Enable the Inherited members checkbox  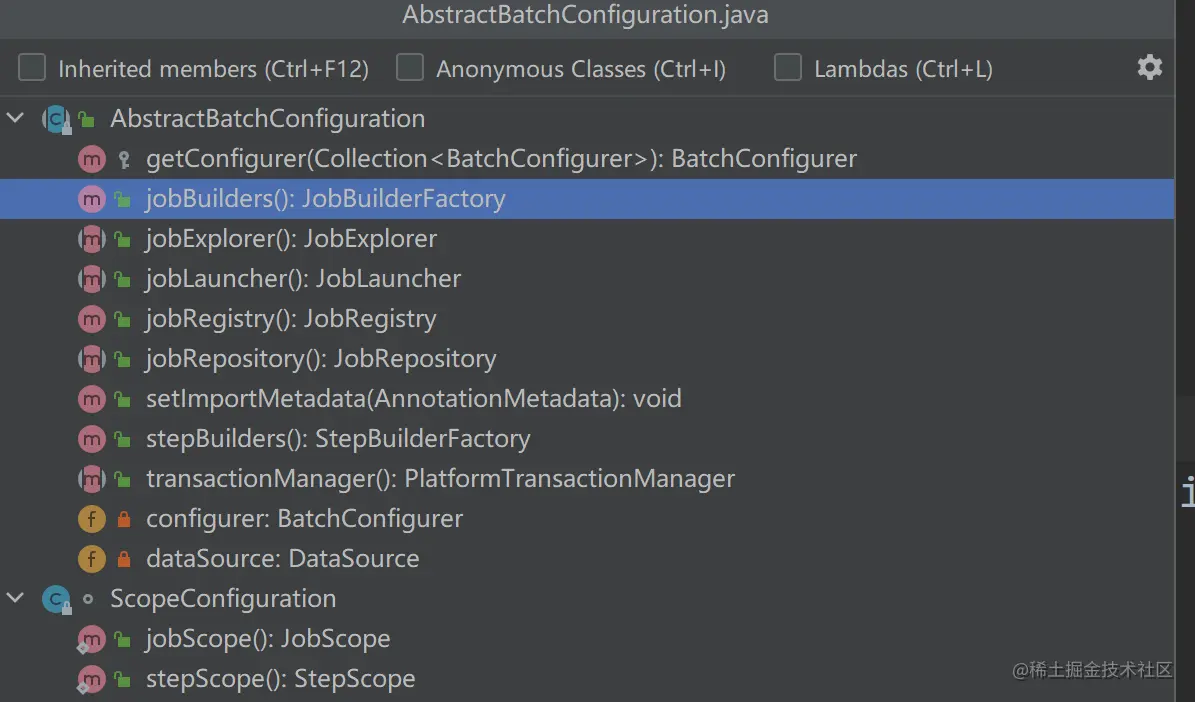[x=33, y=68]
